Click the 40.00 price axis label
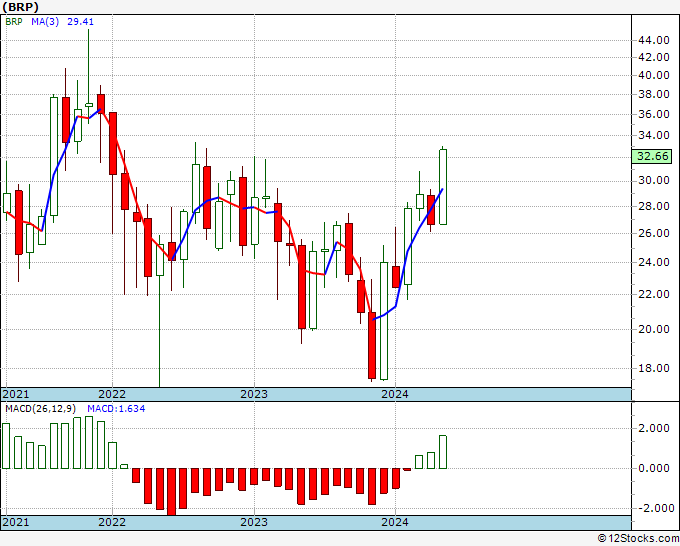 coord(654,75)
